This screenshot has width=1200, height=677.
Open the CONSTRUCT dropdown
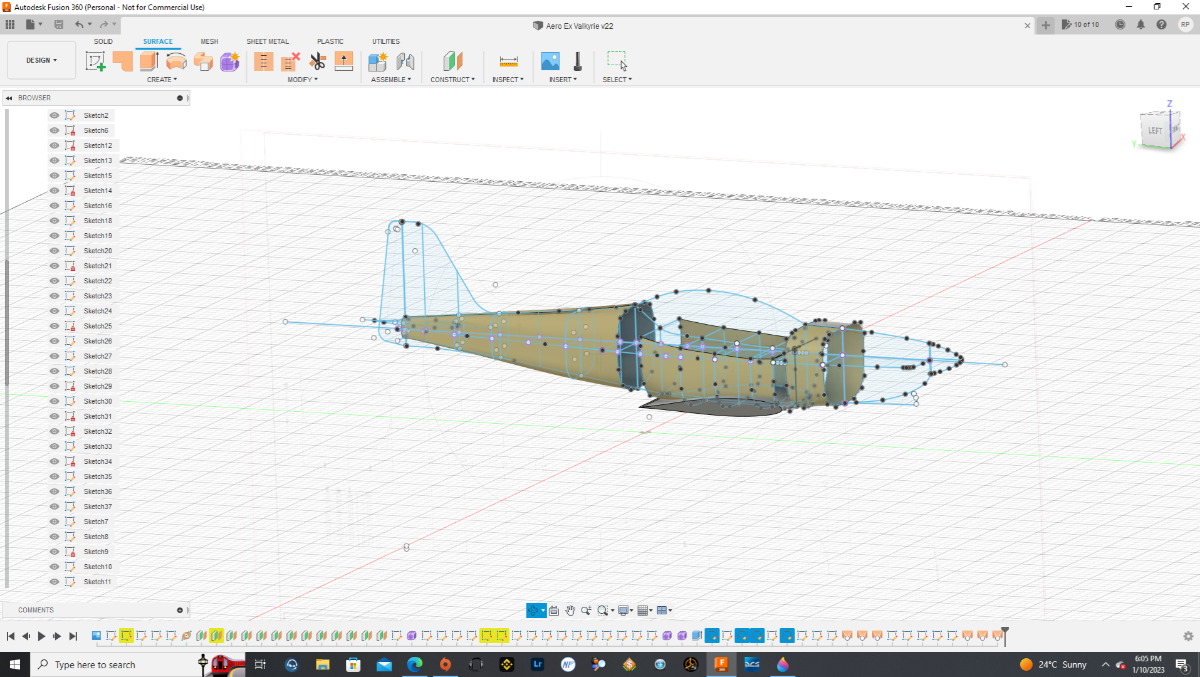(x=453, y=79)
